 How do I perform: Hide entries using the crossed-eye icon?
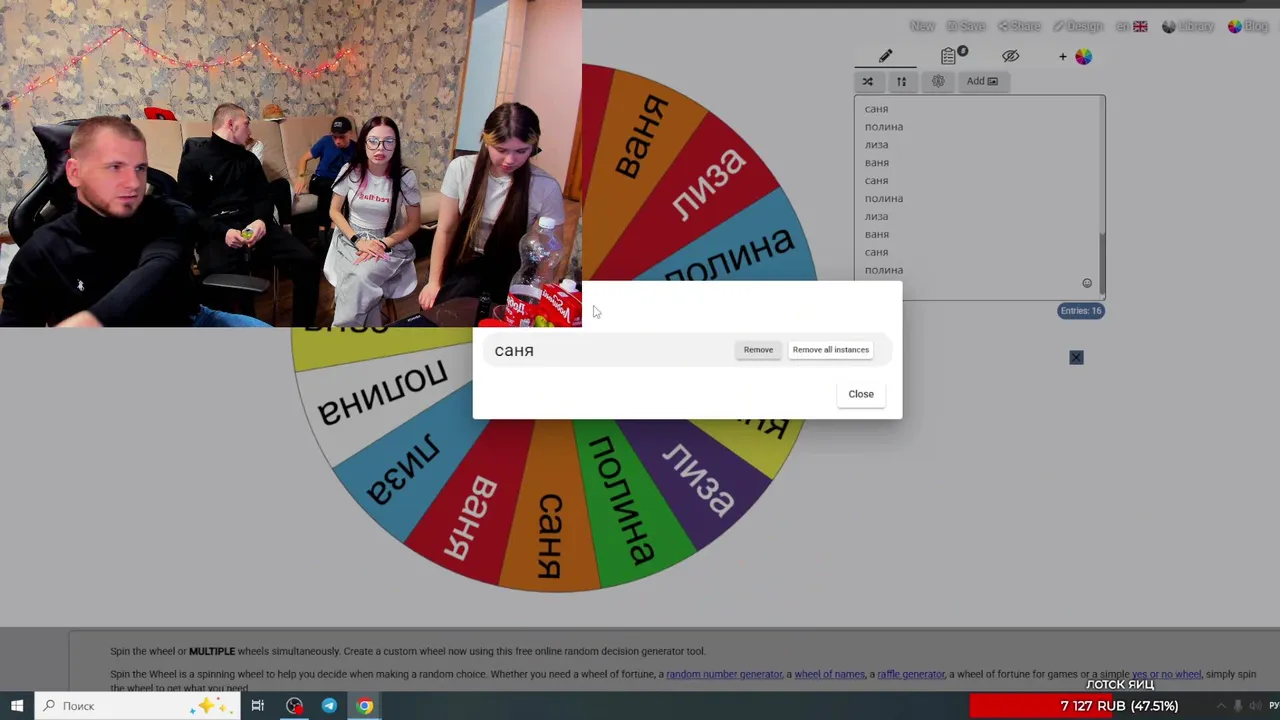[x=1010, y=56]
